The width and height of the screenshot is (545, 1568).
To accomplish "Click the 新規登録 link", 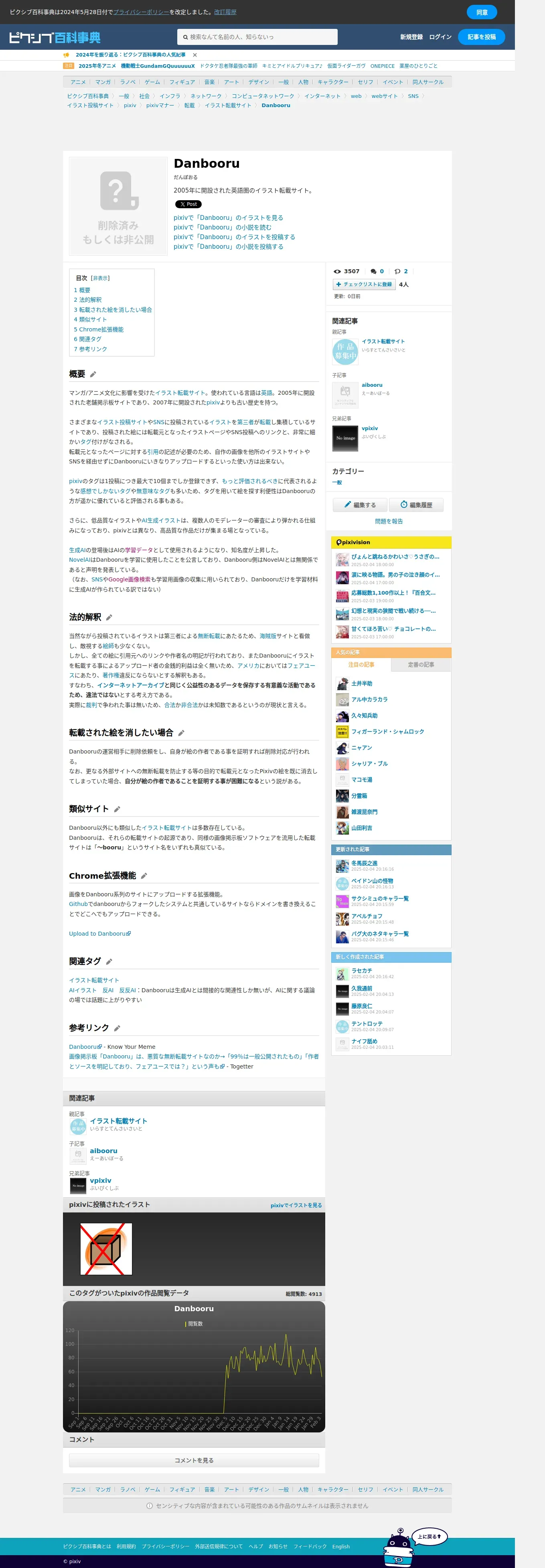I will [411, 37].
